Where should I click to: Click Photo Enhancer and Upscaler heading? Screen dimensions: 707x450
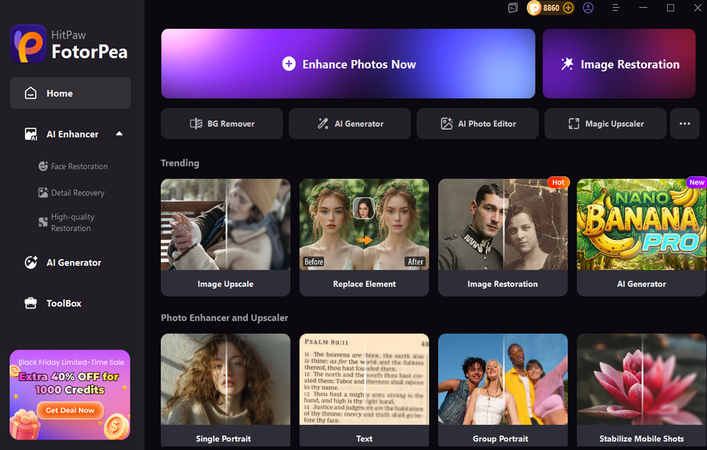tap(225, 317)
